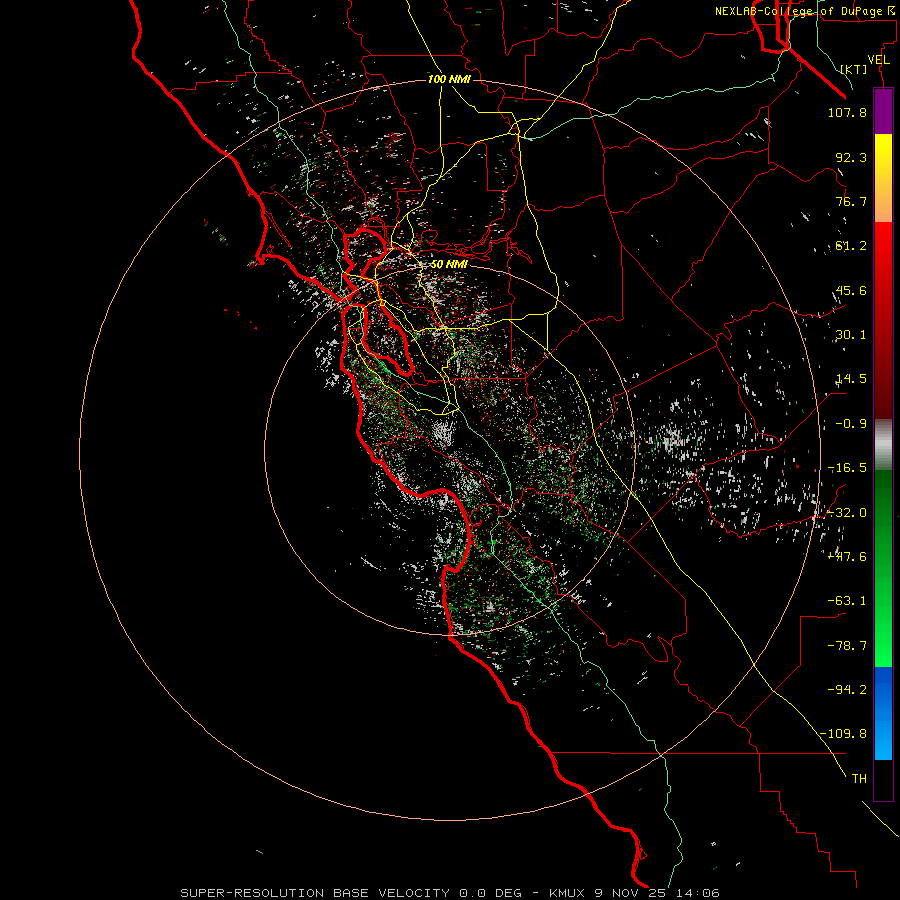The height and width of the screenshot is (900, 900).
Task: Select the 45.6 scale value
Action: pyautogui.click(x=851, y=290)
